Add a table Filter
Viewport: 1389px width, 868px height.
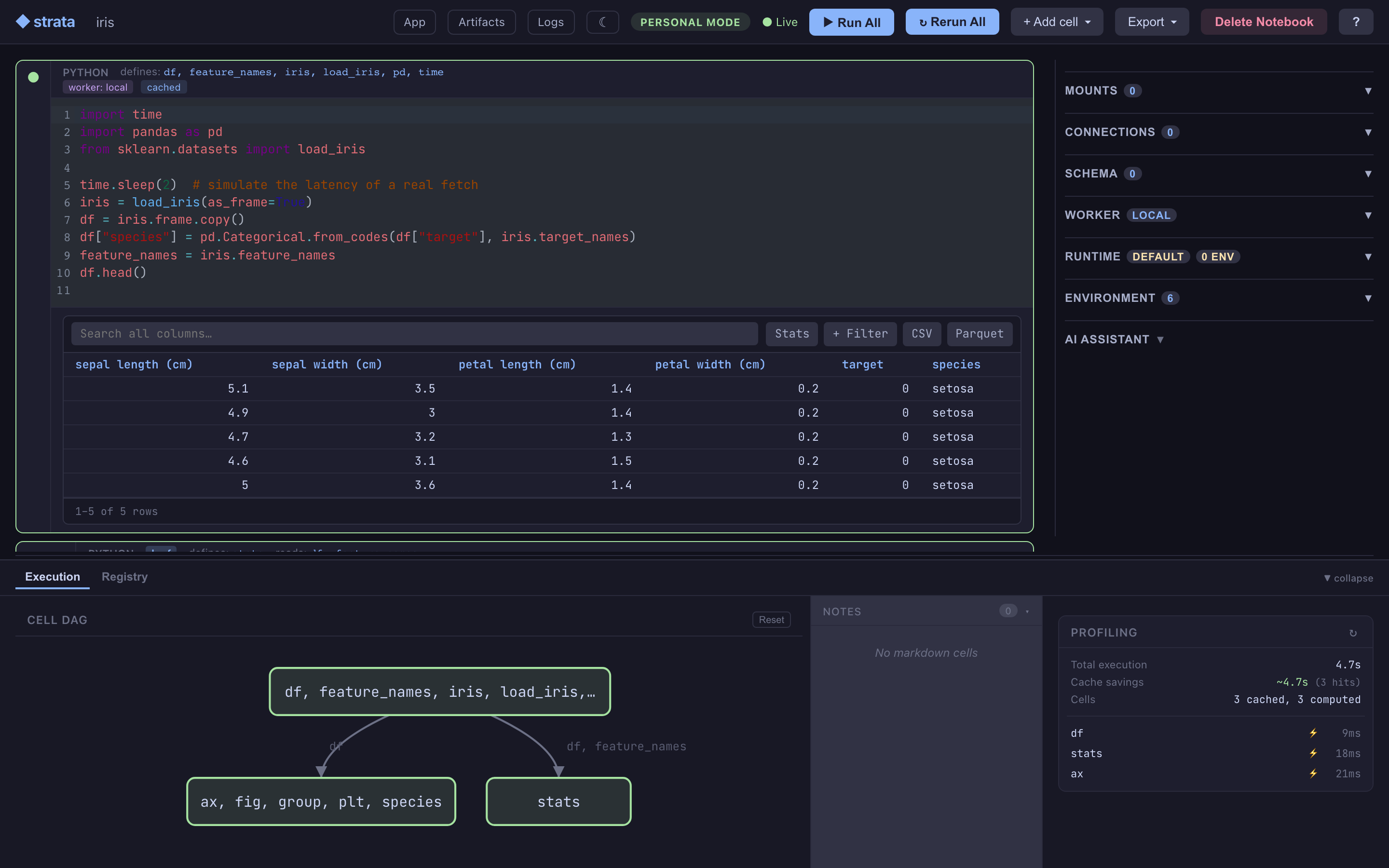(860, 334)
